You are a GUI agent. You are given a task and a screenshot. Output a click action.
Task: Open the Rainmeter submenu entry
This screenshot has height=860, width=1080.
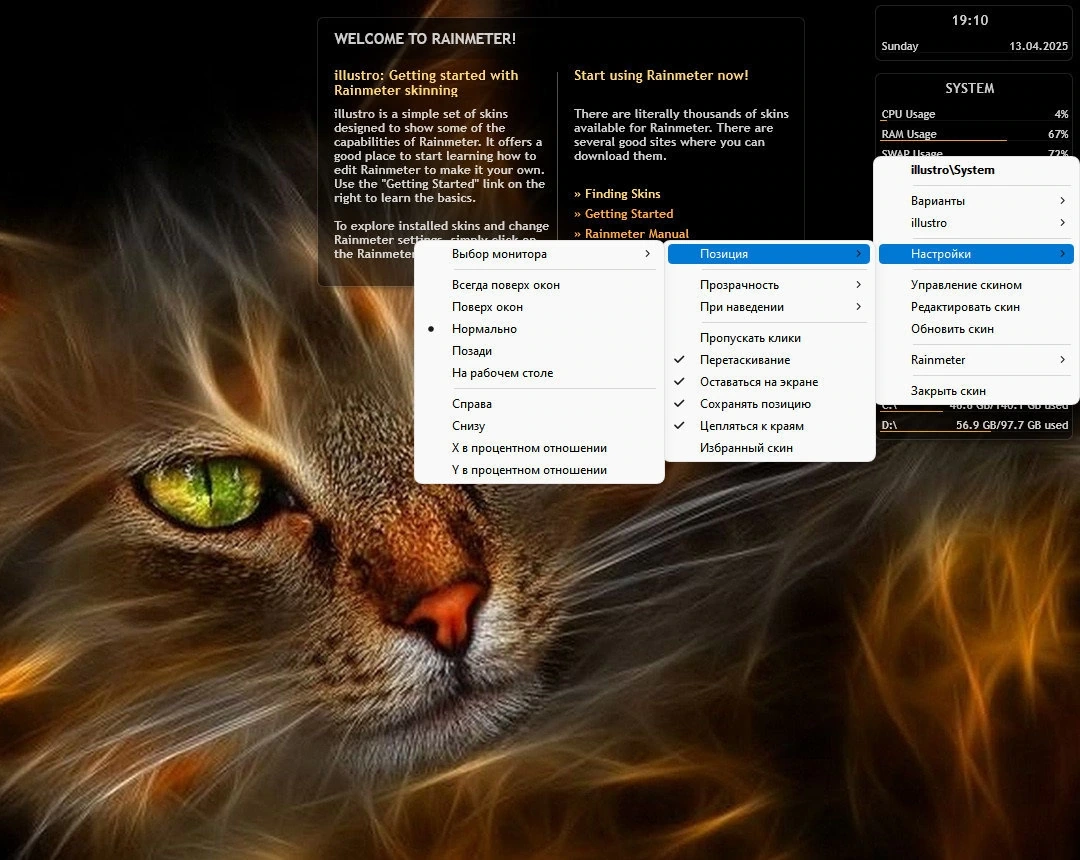pyautogui.click(x=976, y=359)
